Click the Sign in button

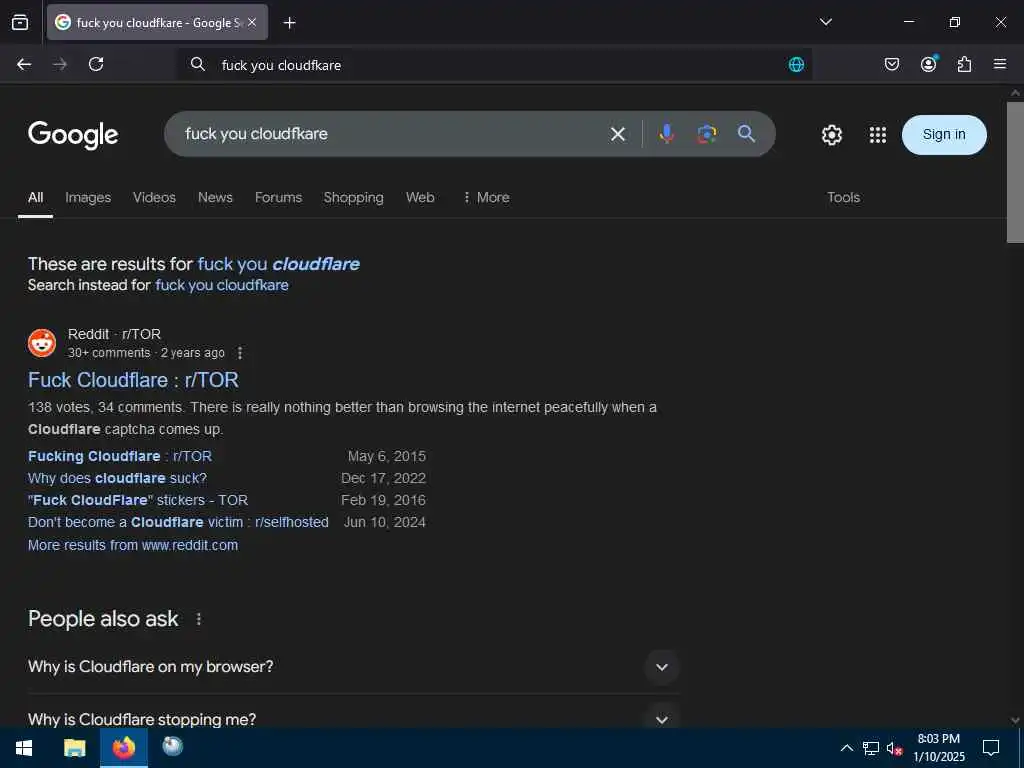(x=944, y=135)
